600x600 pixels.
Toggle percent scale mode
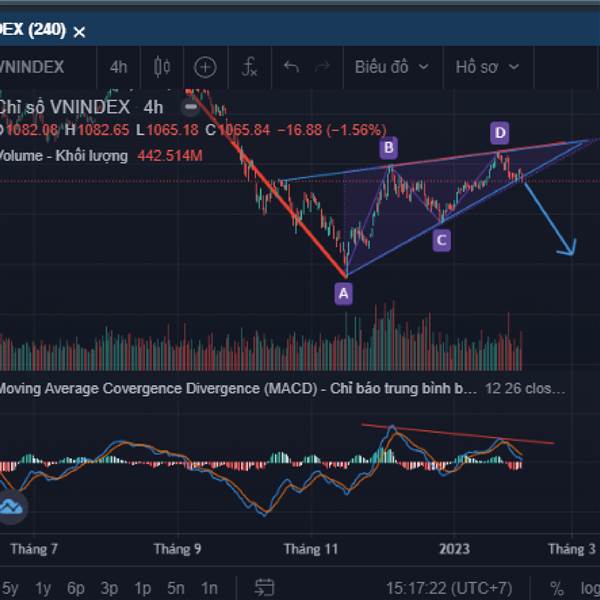point(557,588)
